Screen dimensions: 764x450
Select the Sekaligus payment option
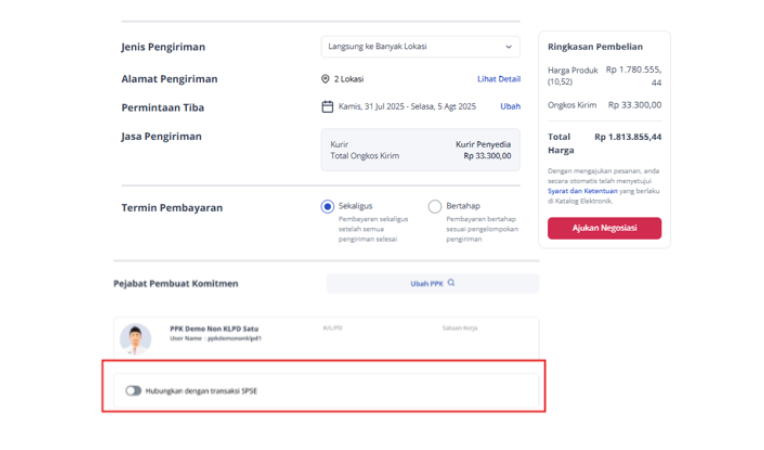pos(327,206)
